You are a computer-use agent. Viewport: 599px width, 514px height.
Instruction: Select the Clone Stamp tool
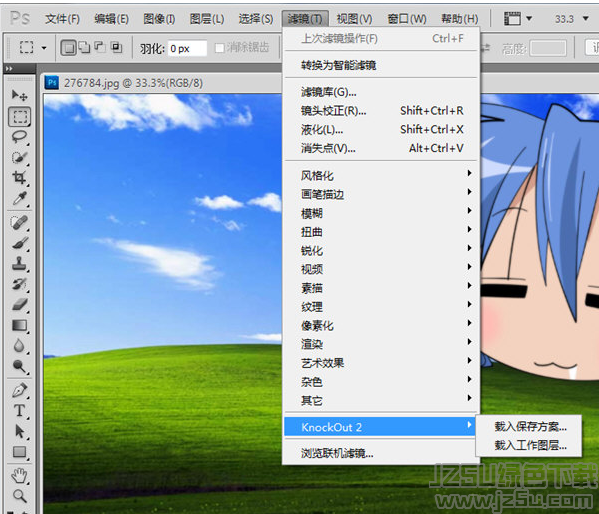pos(19,263)
